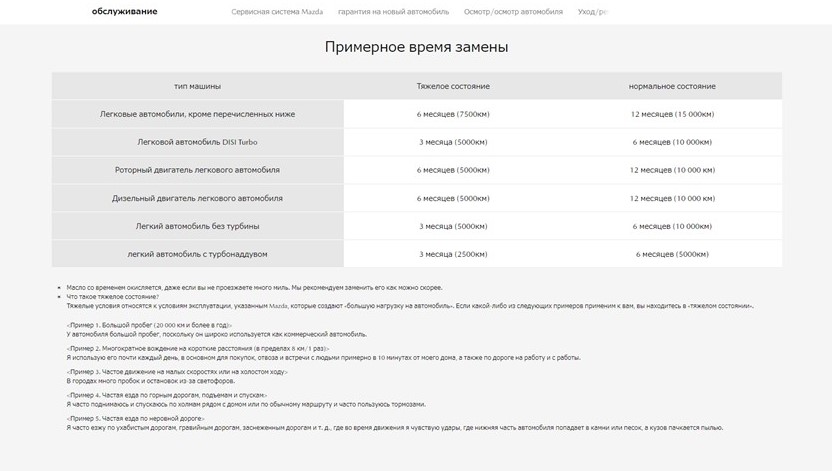Select the 'Роторный двигатель легкового автомобиля' row label
Image resolution: width=832 pixels, height=471 pixels.
coord(197,170)
